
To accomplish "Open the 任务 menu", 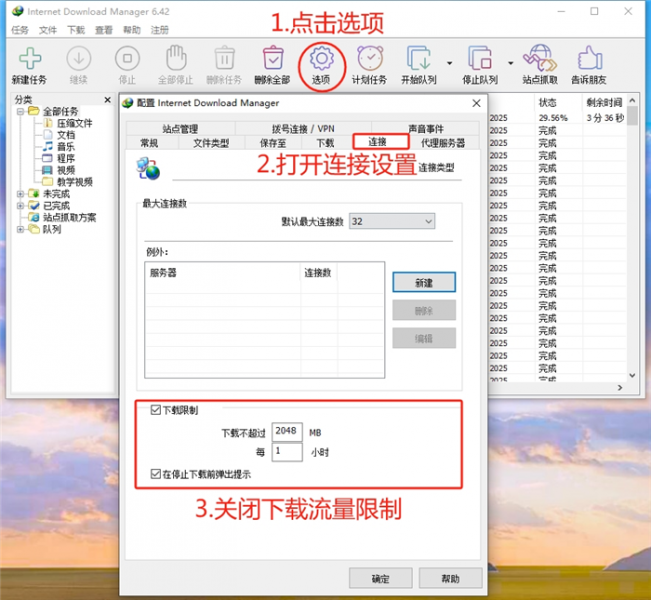I will click(20, 30).
